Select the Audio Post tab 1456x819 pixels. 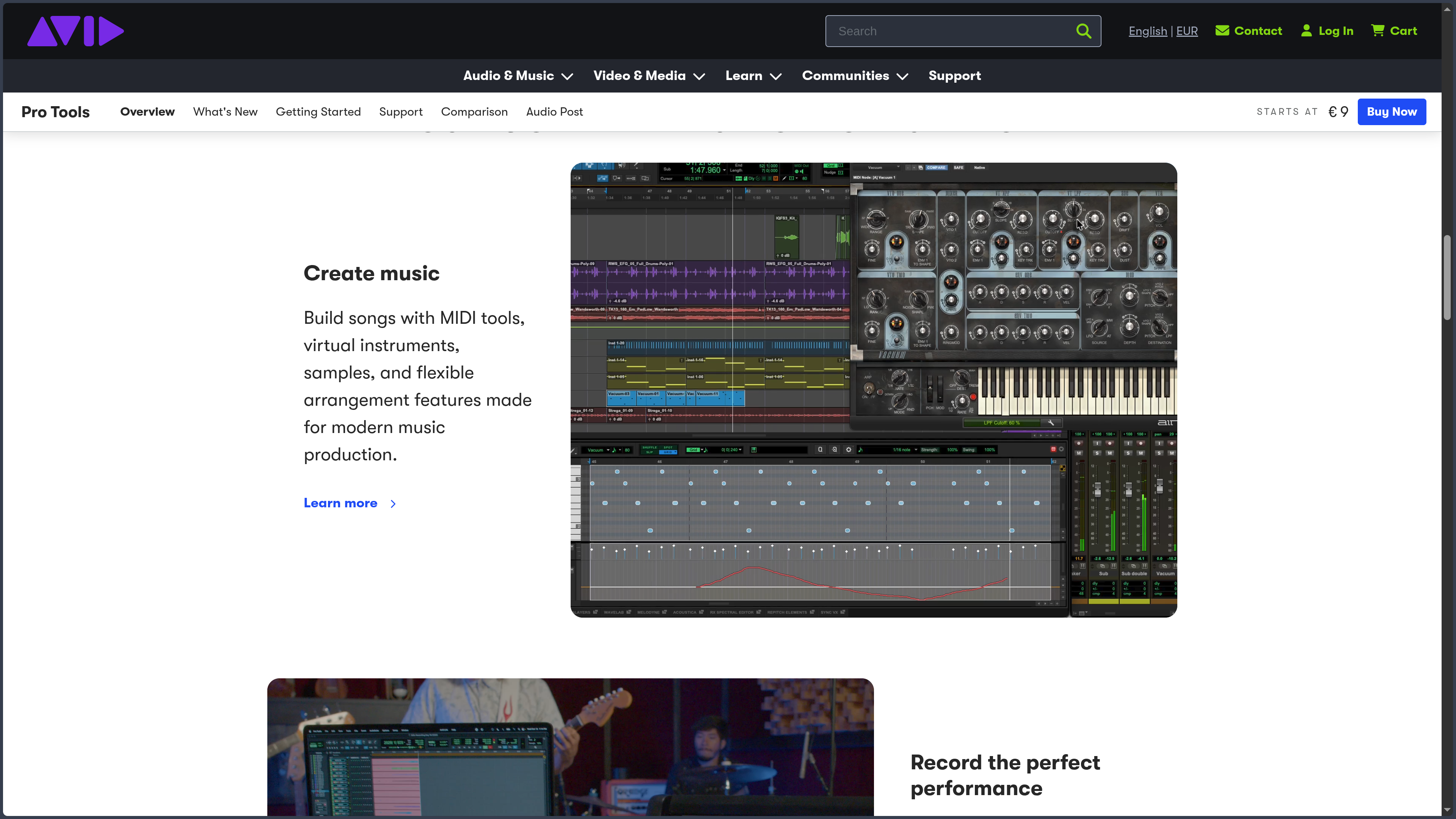(554, 112)
